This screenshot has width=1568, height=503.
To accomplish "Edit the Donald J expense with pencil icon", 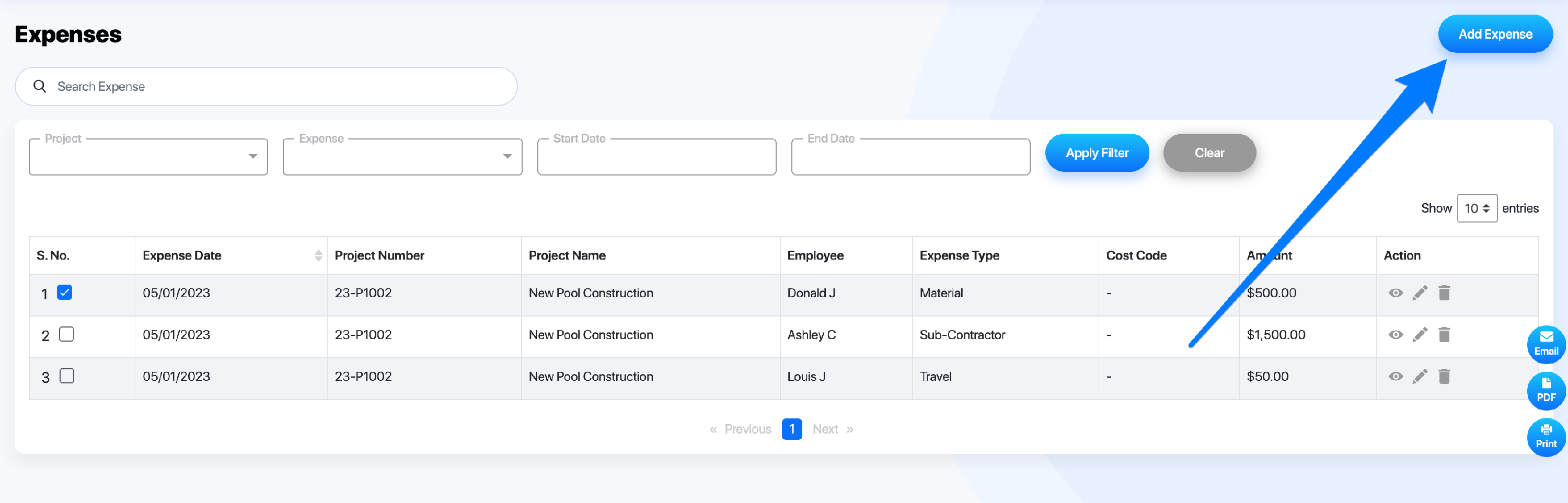I will click(1420, 293).
